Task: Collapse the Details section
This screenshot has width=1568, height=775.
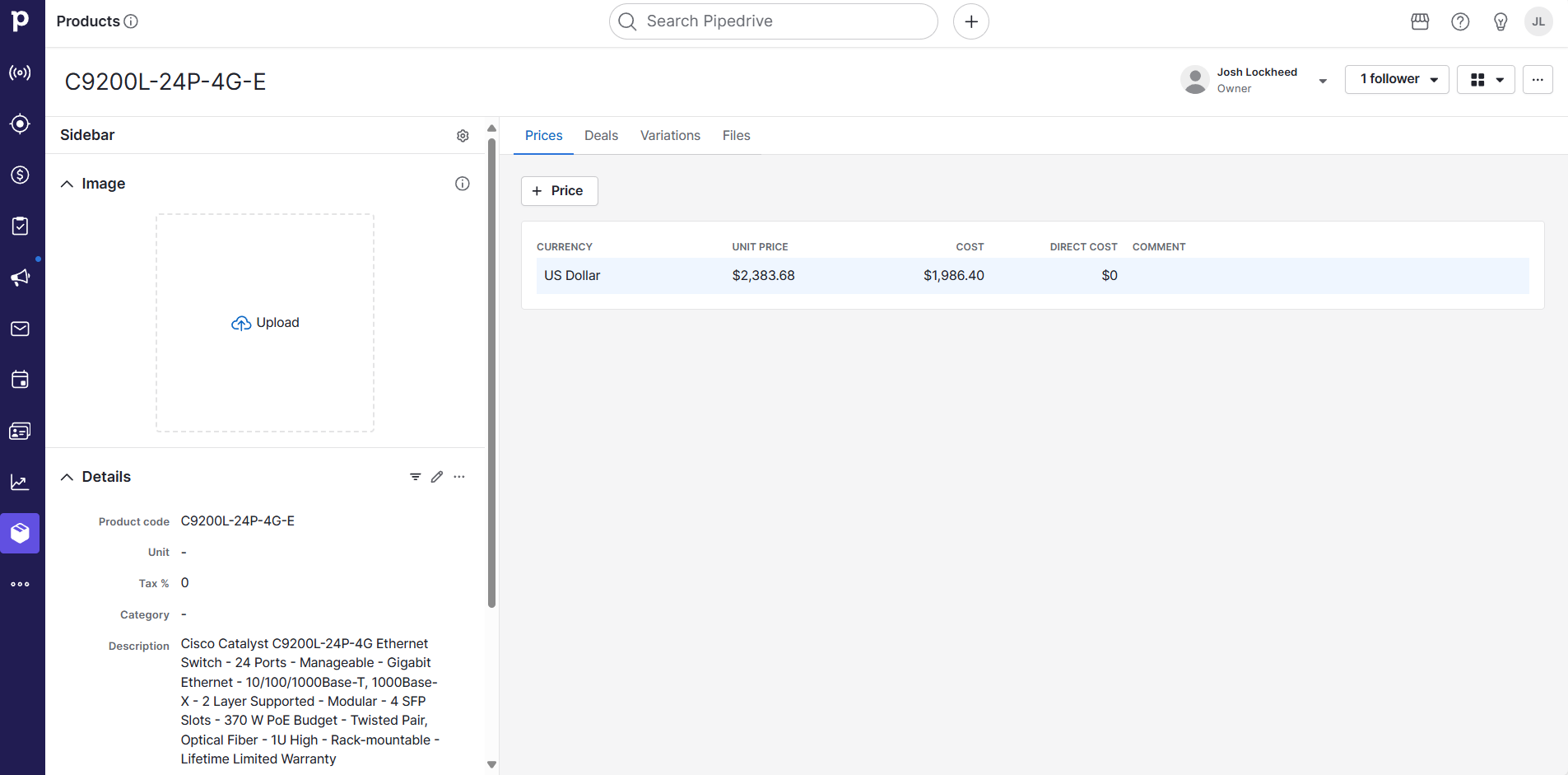Action: 67,476
